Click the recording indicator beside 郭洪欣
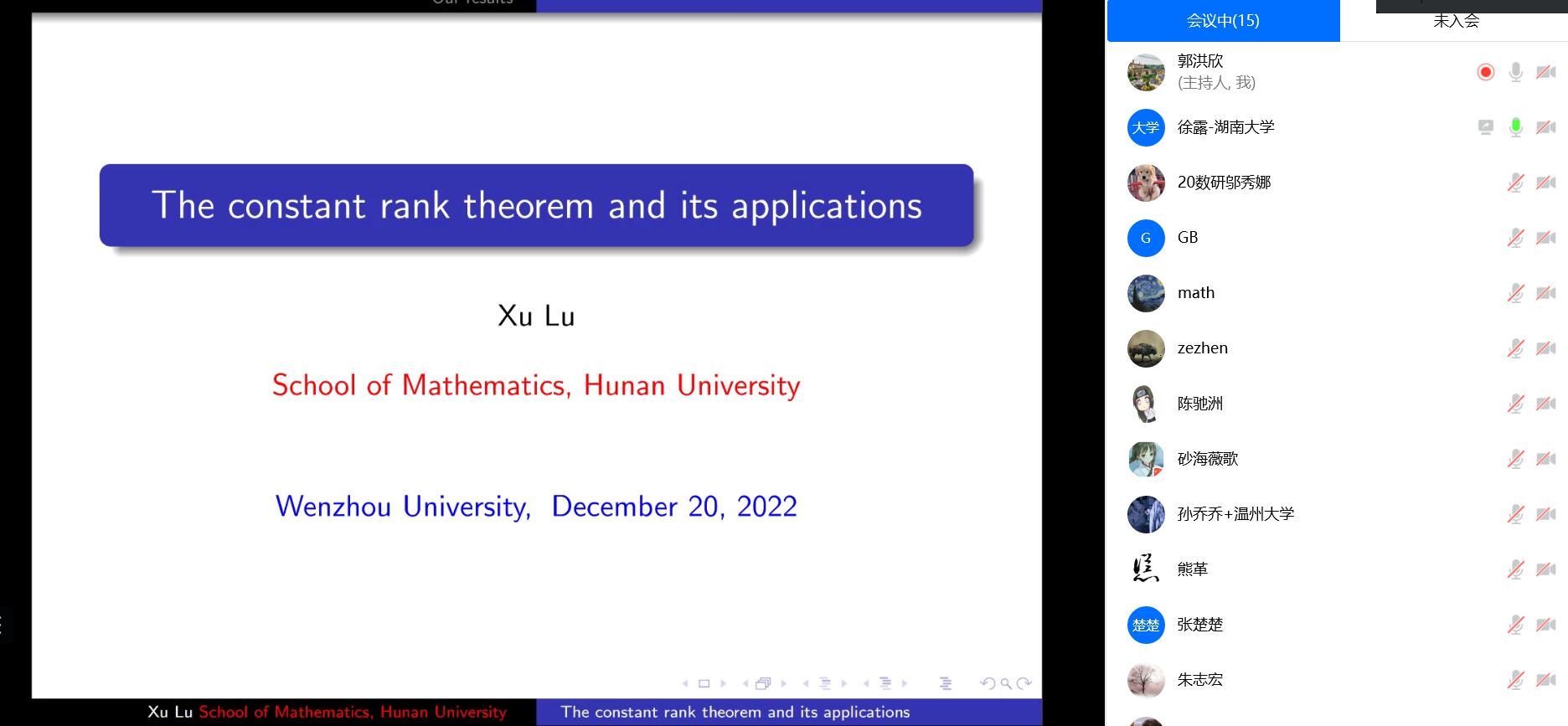 tap(1485, 72)
